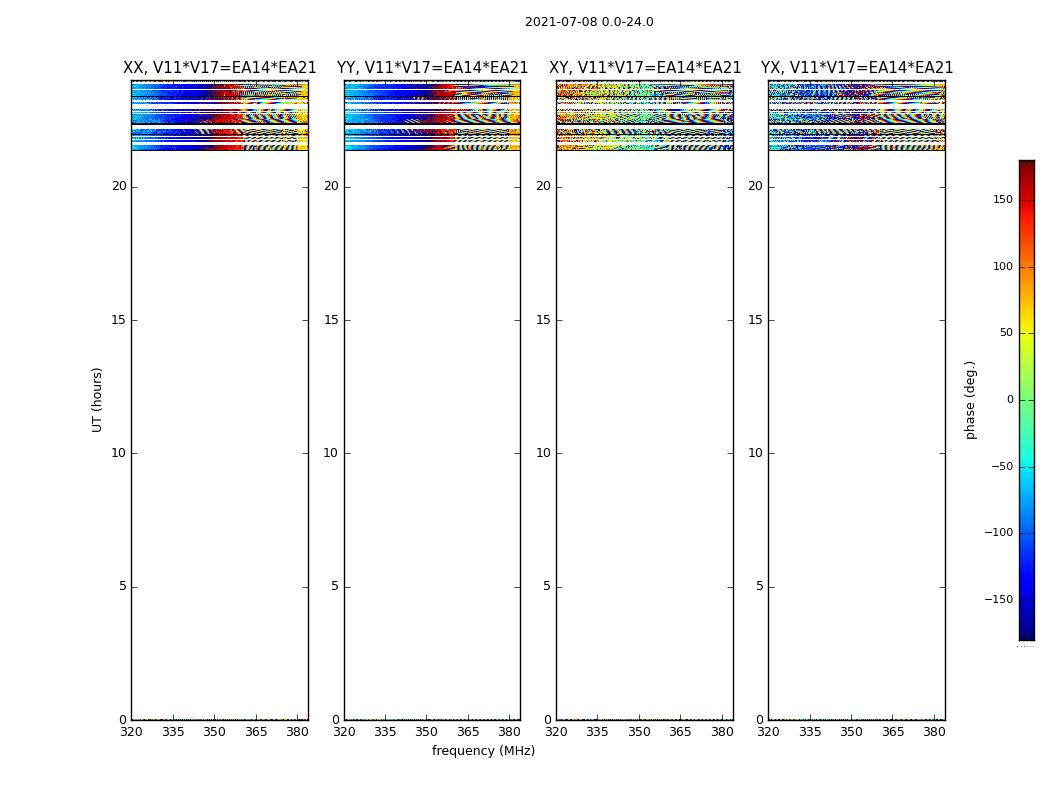Pick the dark blue bottom of colorbar
Viewport: 1050px width, 800px height.
click(x=1026, y=632)
